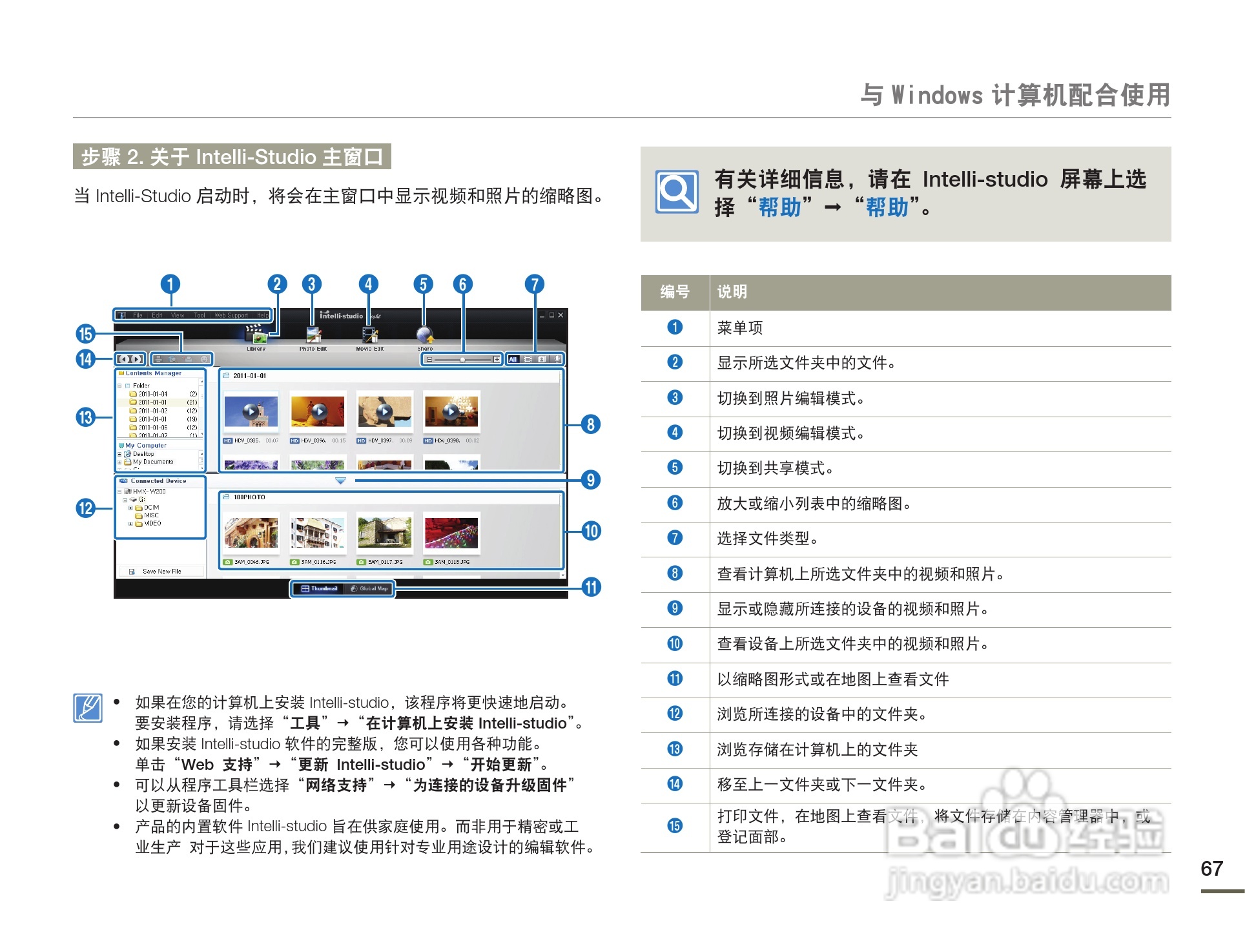The height and width of the screenshot is (952, 1245).
Task: Go to previous folder arrow
Action: 123,359
